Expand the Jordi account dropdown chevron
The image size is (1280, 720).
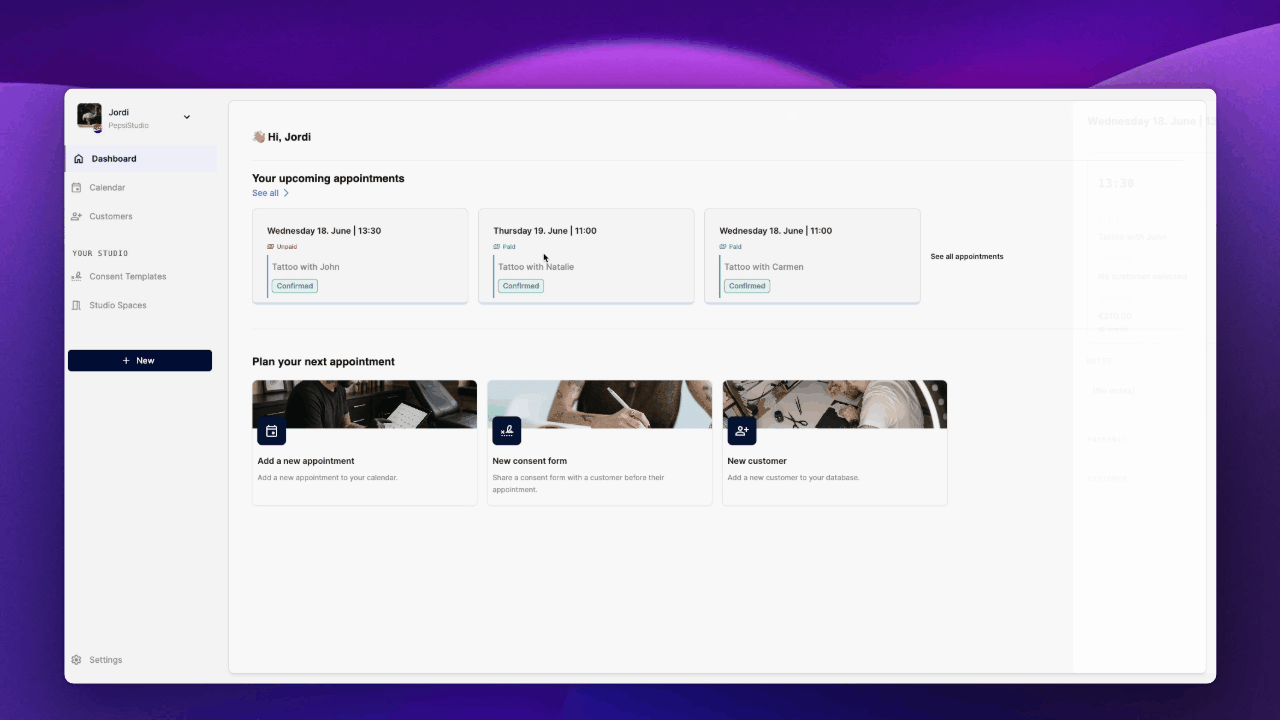(x=187, y=117)
